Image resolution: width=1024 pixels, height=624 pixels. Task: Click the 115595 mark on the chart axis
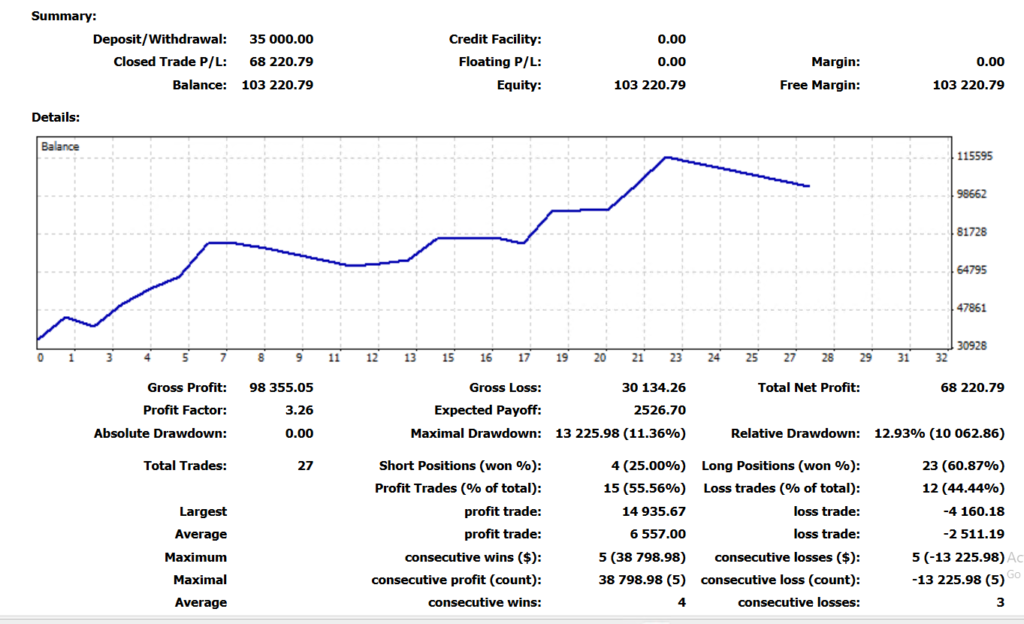coord(974,157)
